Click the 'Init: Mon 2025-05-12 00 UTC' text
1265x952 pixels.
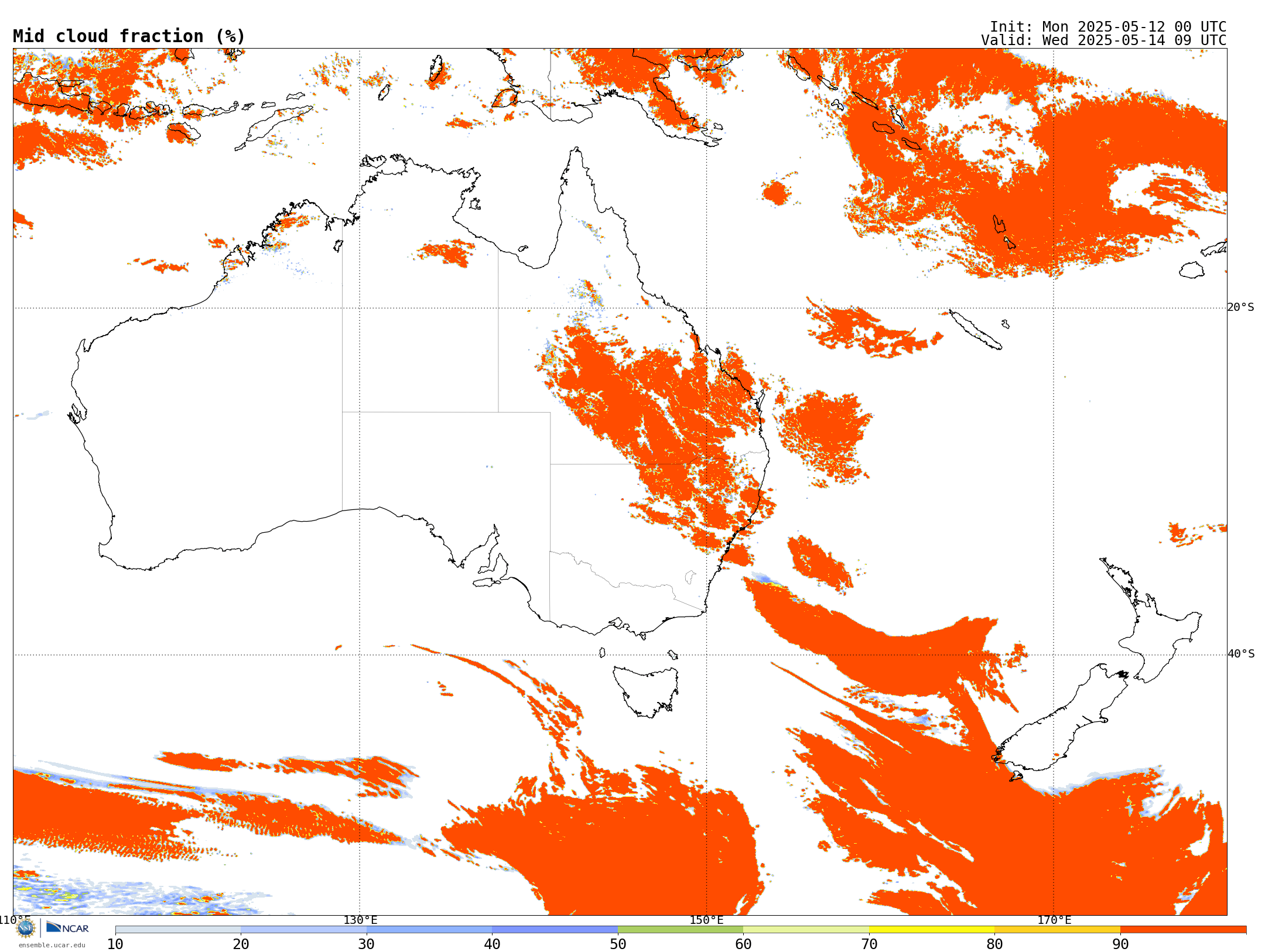click(1107, 27)
